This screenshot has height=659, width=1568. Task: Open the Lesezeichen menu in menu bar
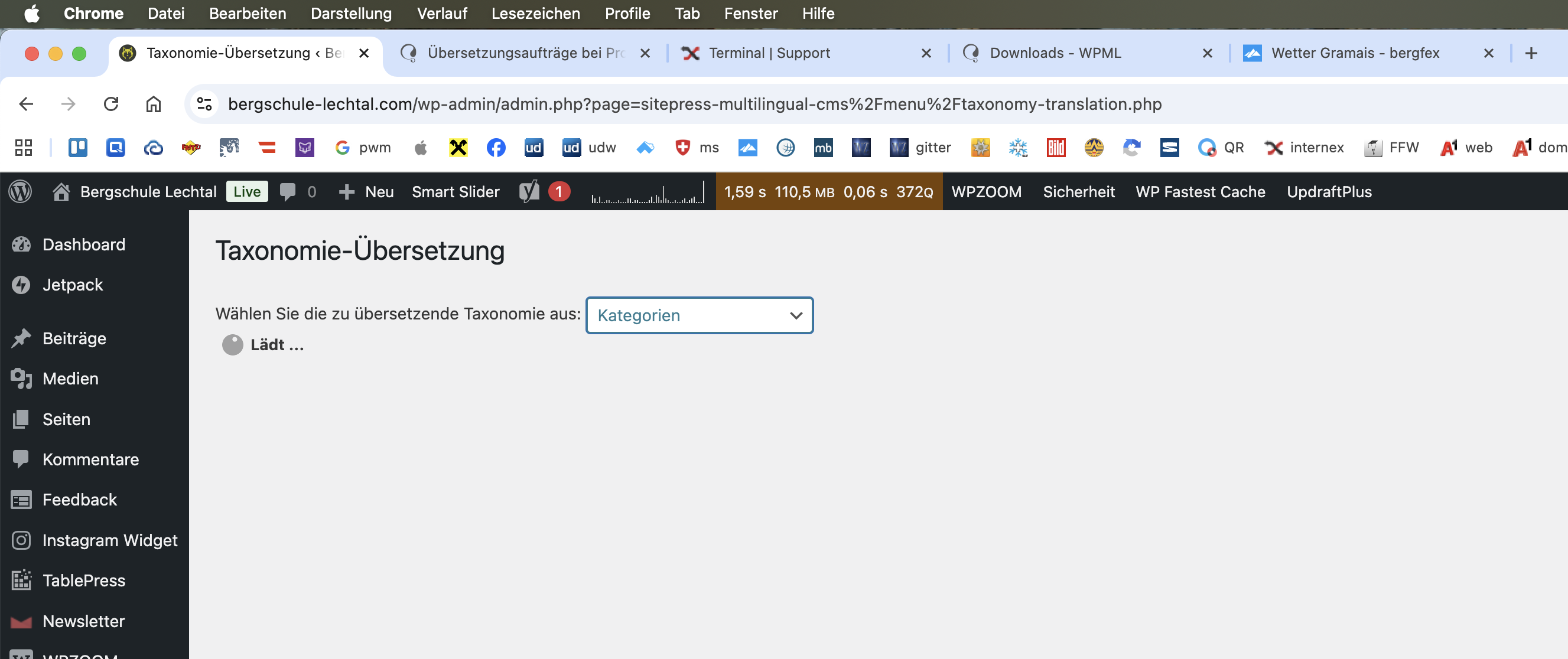(x=535, y=14)
